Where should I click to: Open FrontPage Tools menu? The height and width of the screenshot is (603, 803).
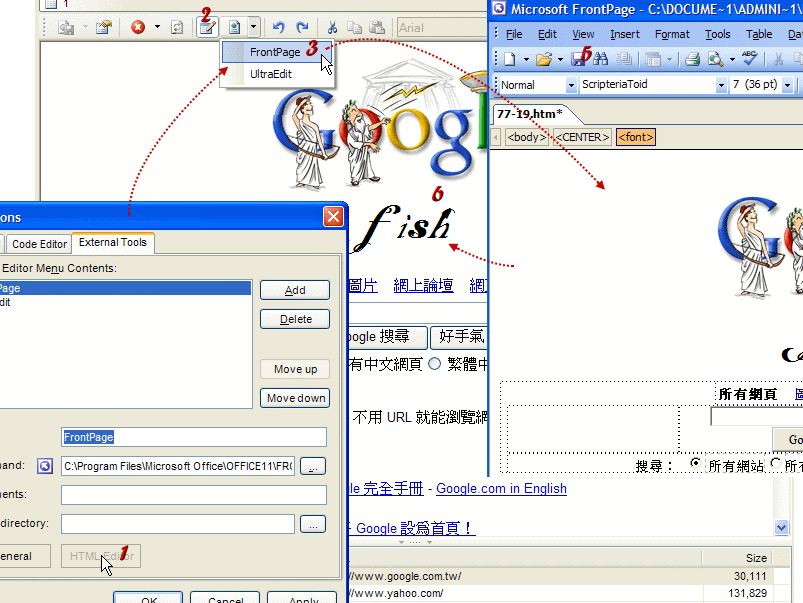point(717,34)
